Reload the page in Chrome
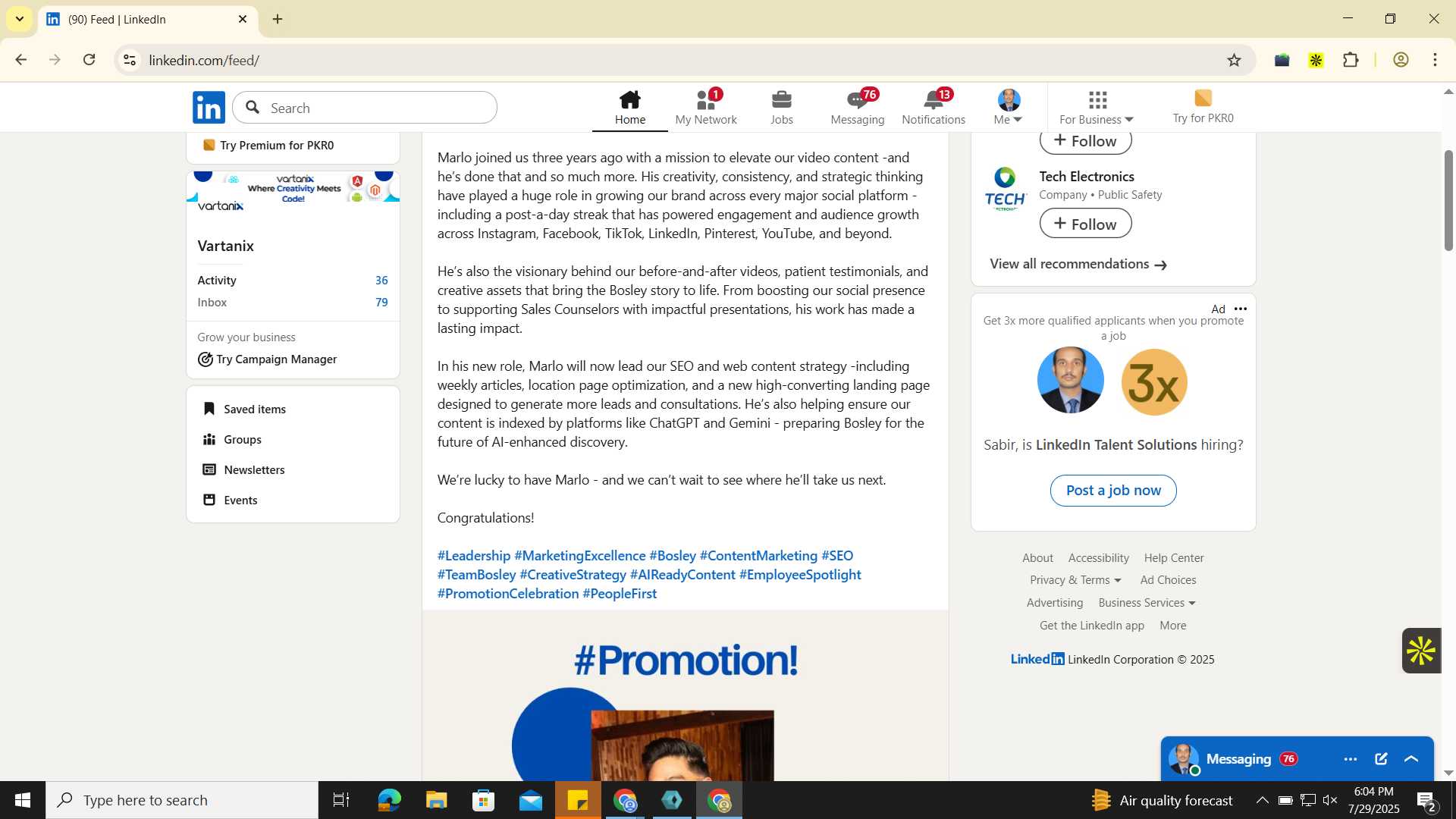Viewport: 1456px width, 819px height. (x=89, y=60)
